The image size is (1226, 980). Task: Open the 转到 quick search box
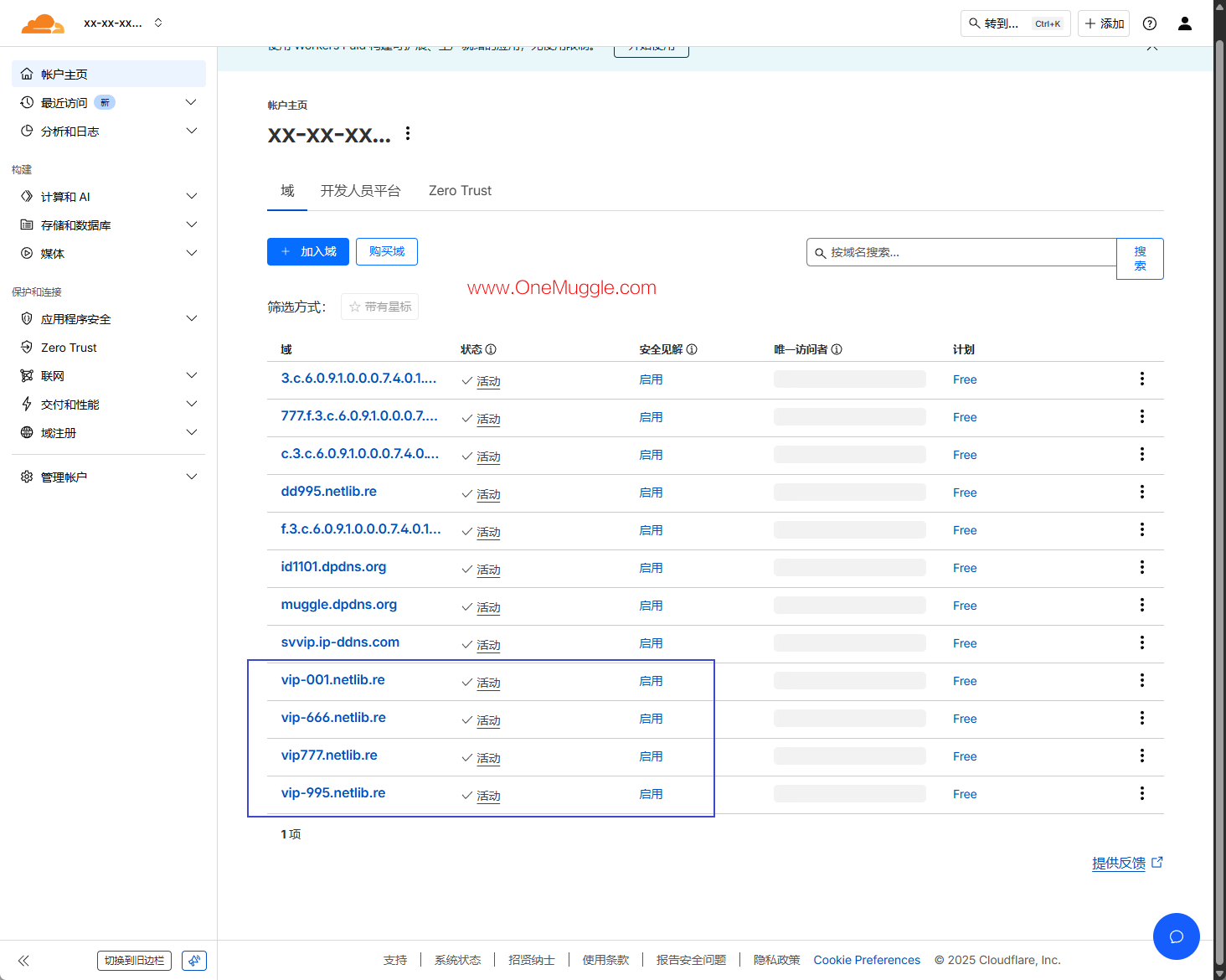click(1016, 23)
